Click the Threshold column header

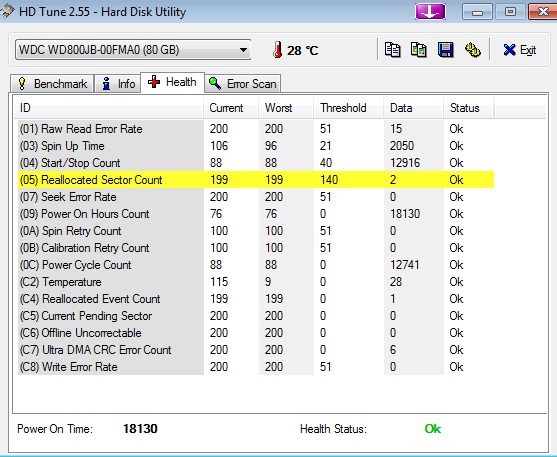tap(348, 108)
